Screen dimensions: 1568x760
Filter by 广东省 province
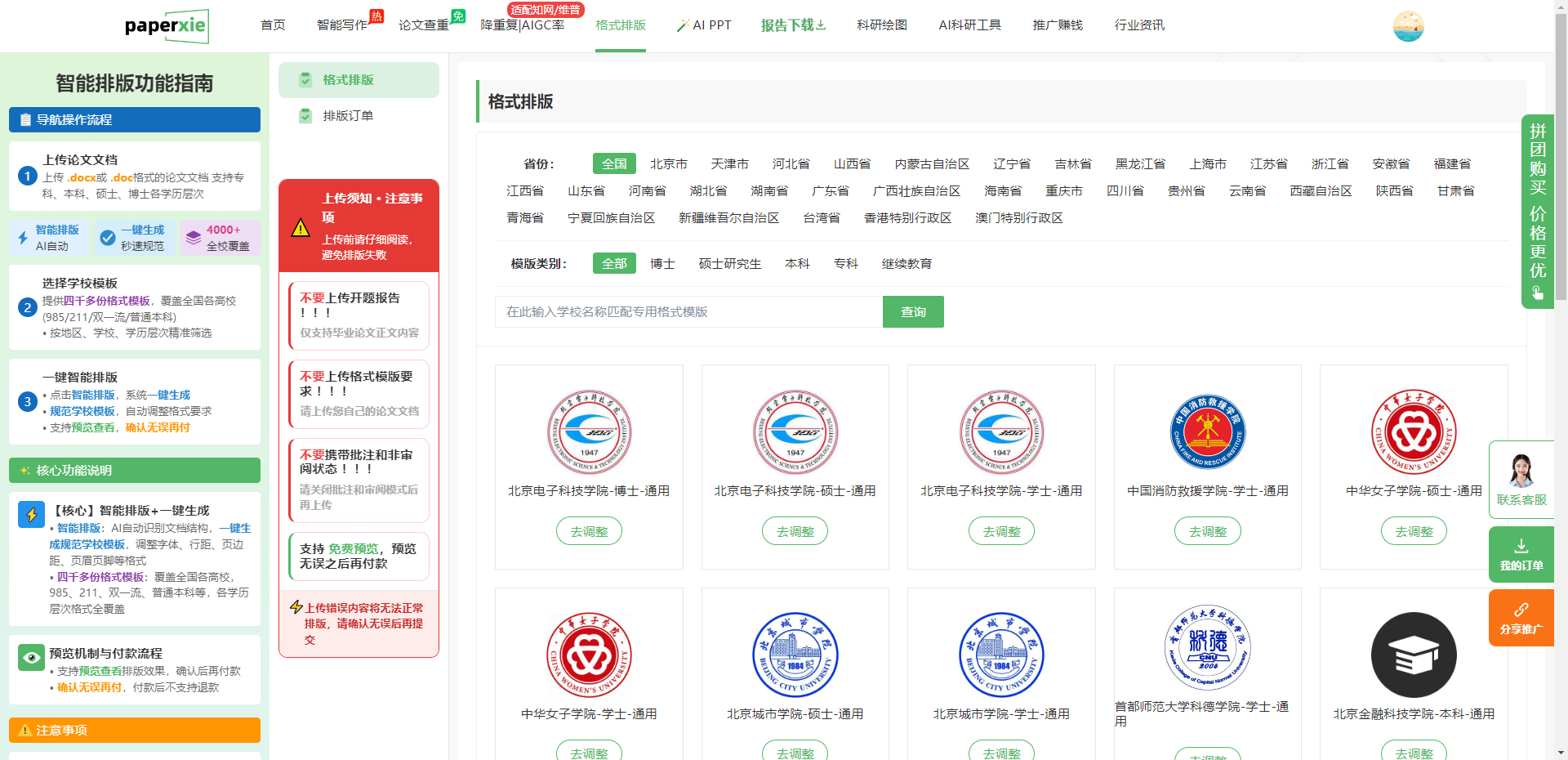pyautogui.click(x=830, y=191)
